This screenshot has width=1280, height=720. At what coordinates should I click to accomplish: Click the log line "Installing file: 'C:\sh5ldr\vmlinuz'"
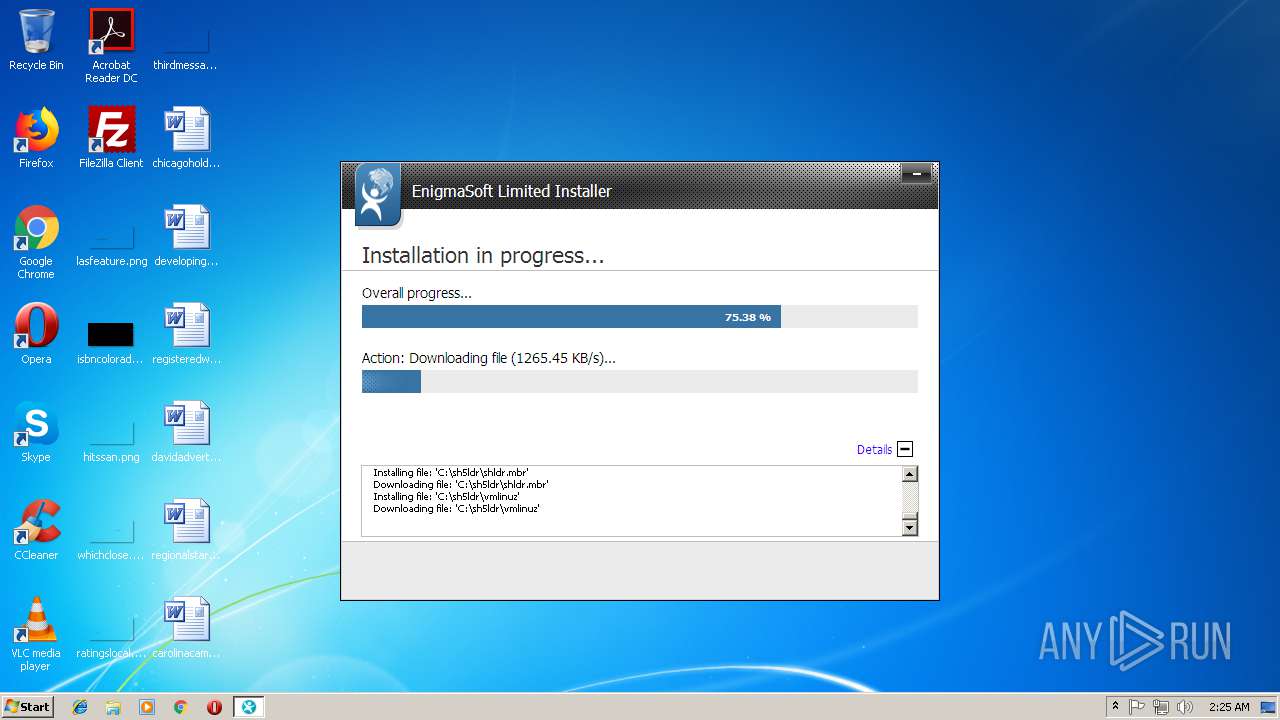point(446,496)
